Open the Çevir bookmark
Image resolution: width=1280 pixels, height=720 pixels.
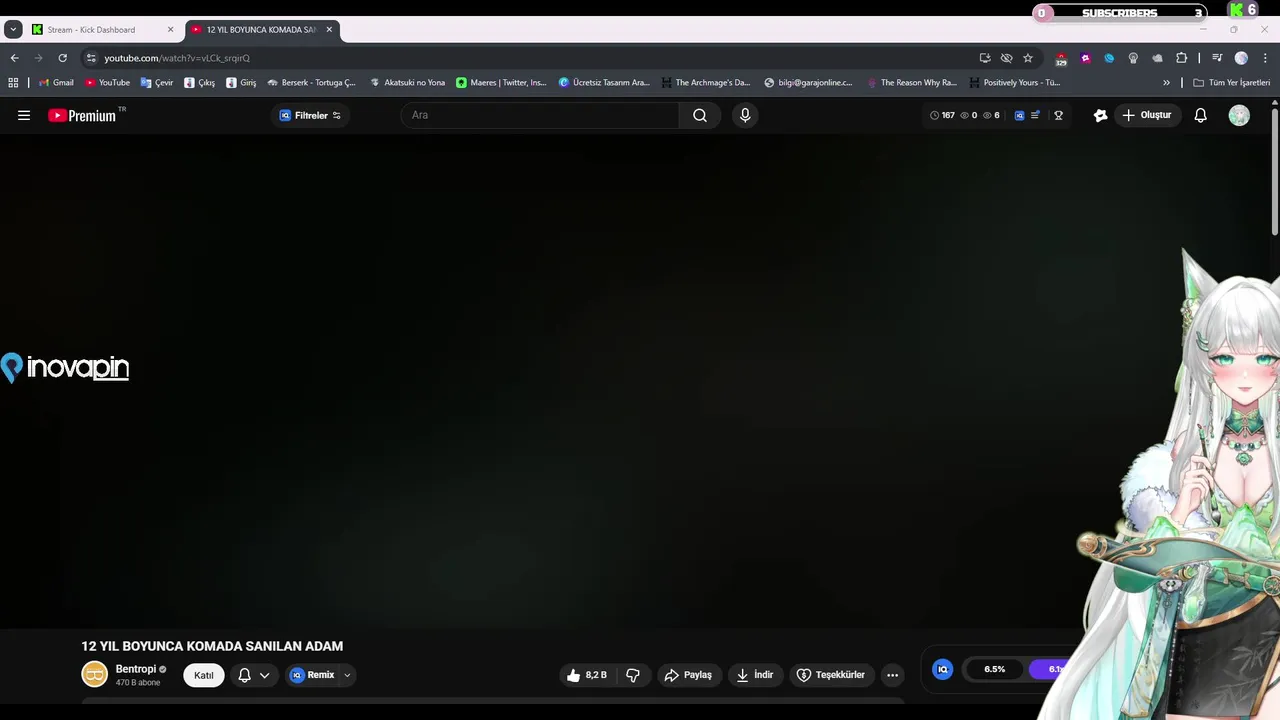coord(157,83)
